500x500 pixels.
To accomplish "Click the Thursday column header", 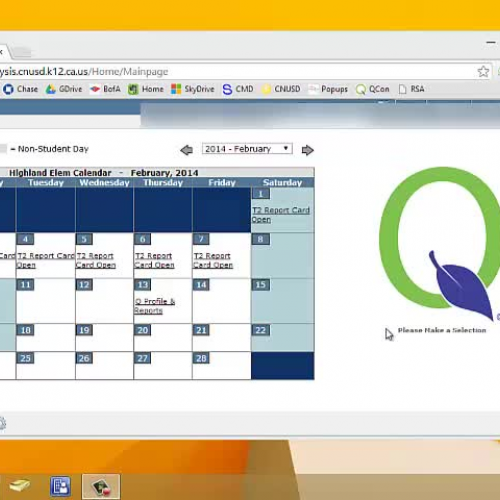I will point(163,183).
